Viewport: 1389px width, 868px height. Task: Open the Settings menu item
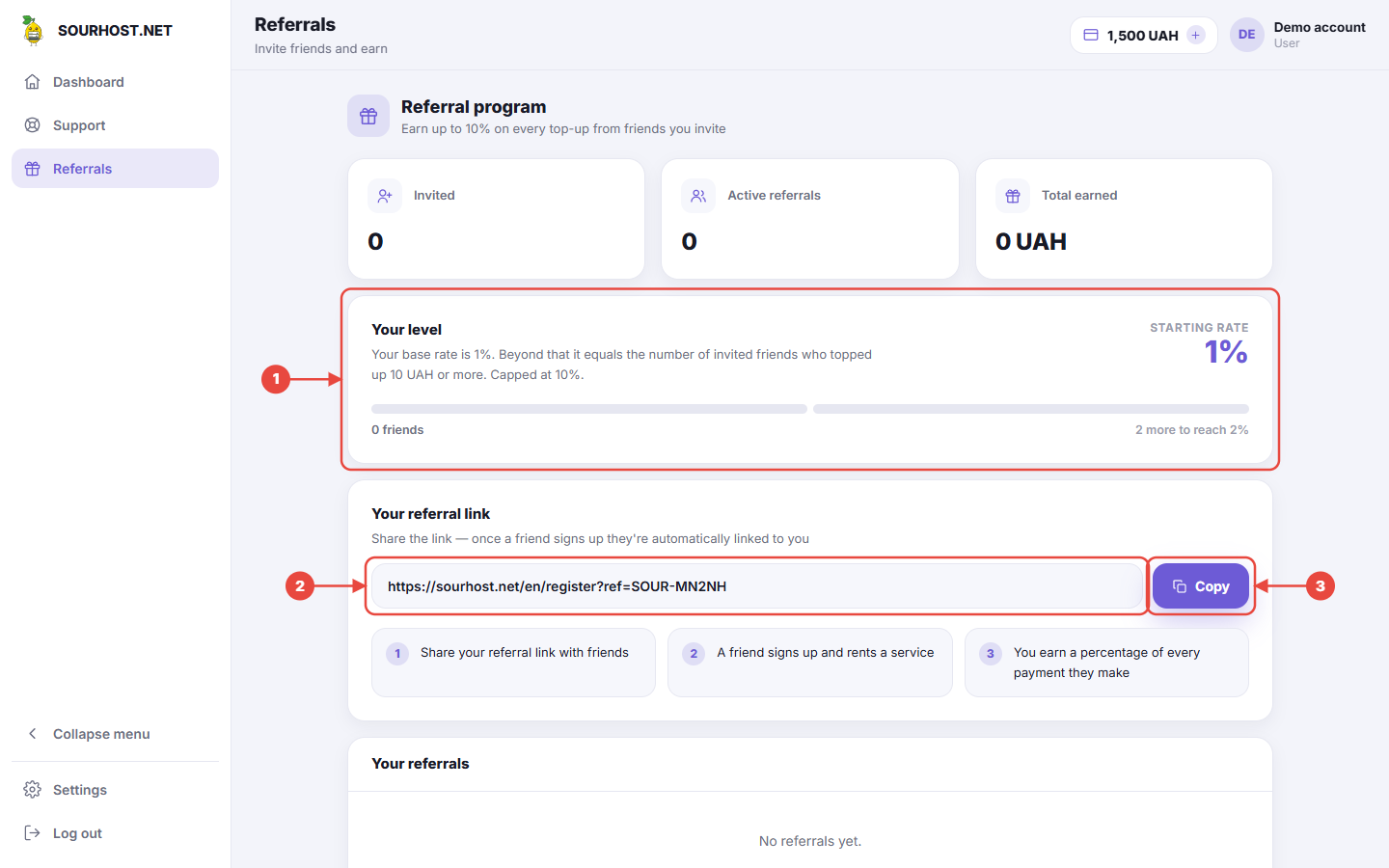coord(115,790)
